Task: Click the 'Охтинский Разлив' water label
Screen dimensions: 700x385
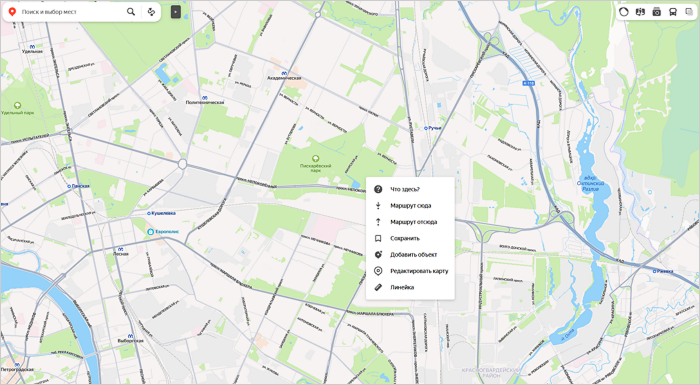Action: [x=590, y=183]
